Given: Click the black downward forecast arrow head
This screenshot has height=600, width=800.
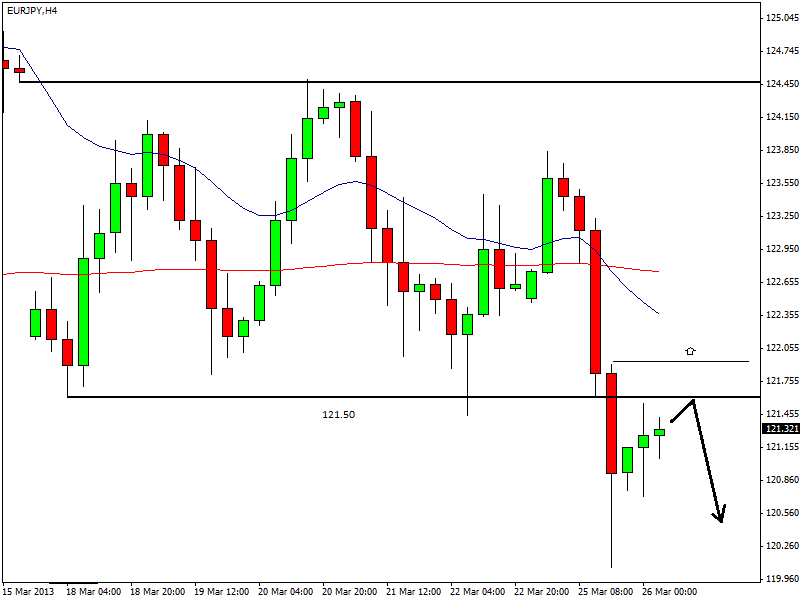Looking at the screenshot, I should tap(719, 515).
